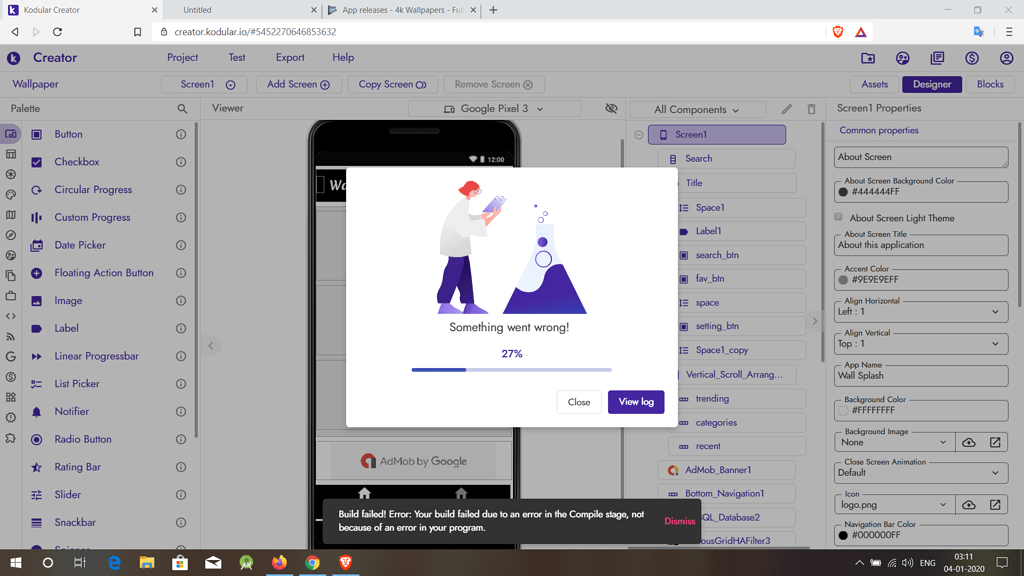Open the account profile icon

pos(1006,58)
